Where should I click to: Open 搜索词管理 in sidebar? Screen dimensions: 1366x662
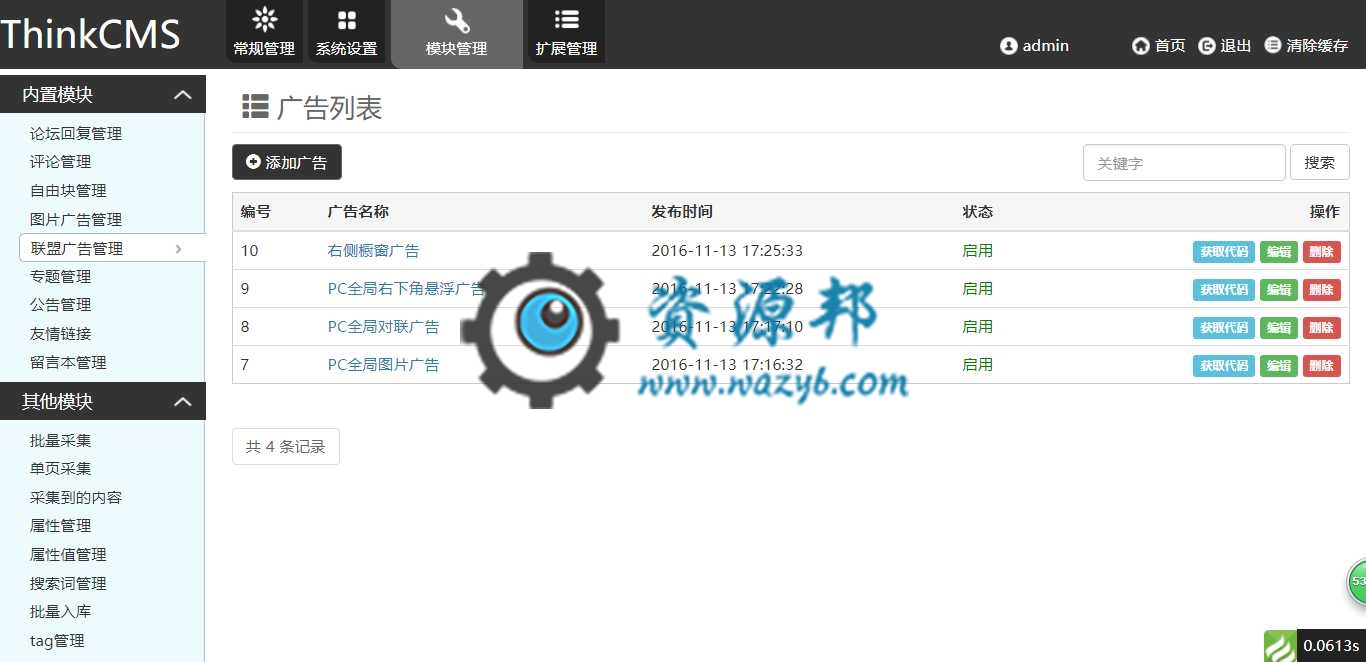(x=68, y=584)
